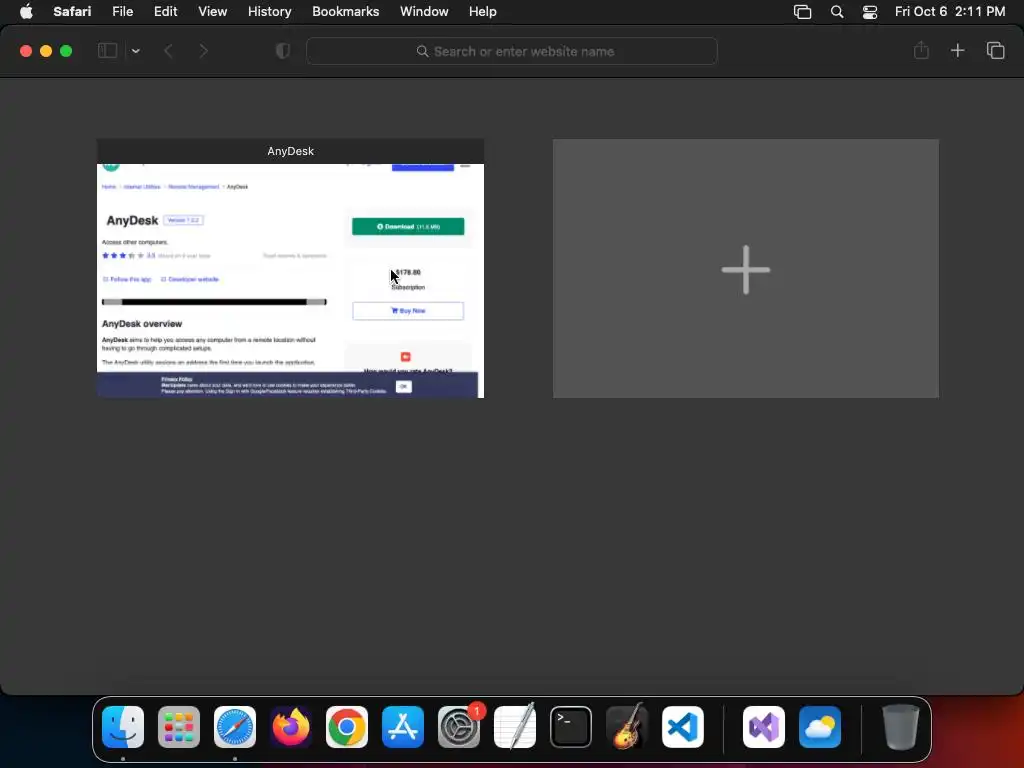Open Visual Studio purple icon in Dock
Screen dimensions: 1024x768
[764, 727]
